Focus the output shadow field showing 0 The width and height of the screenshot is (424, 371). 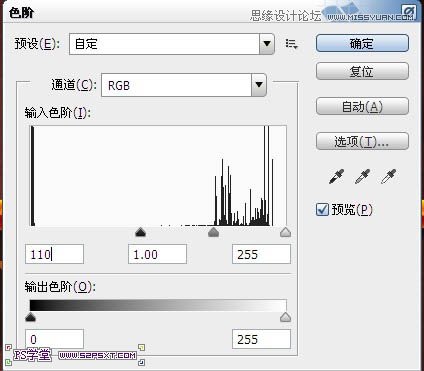pos(54,339)
